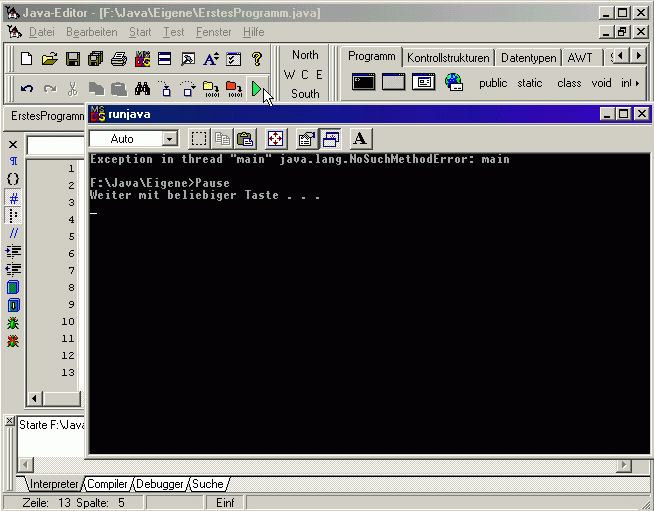Open a file with the folder icon
The image size is (654, 511).
(x=49, y=59)
